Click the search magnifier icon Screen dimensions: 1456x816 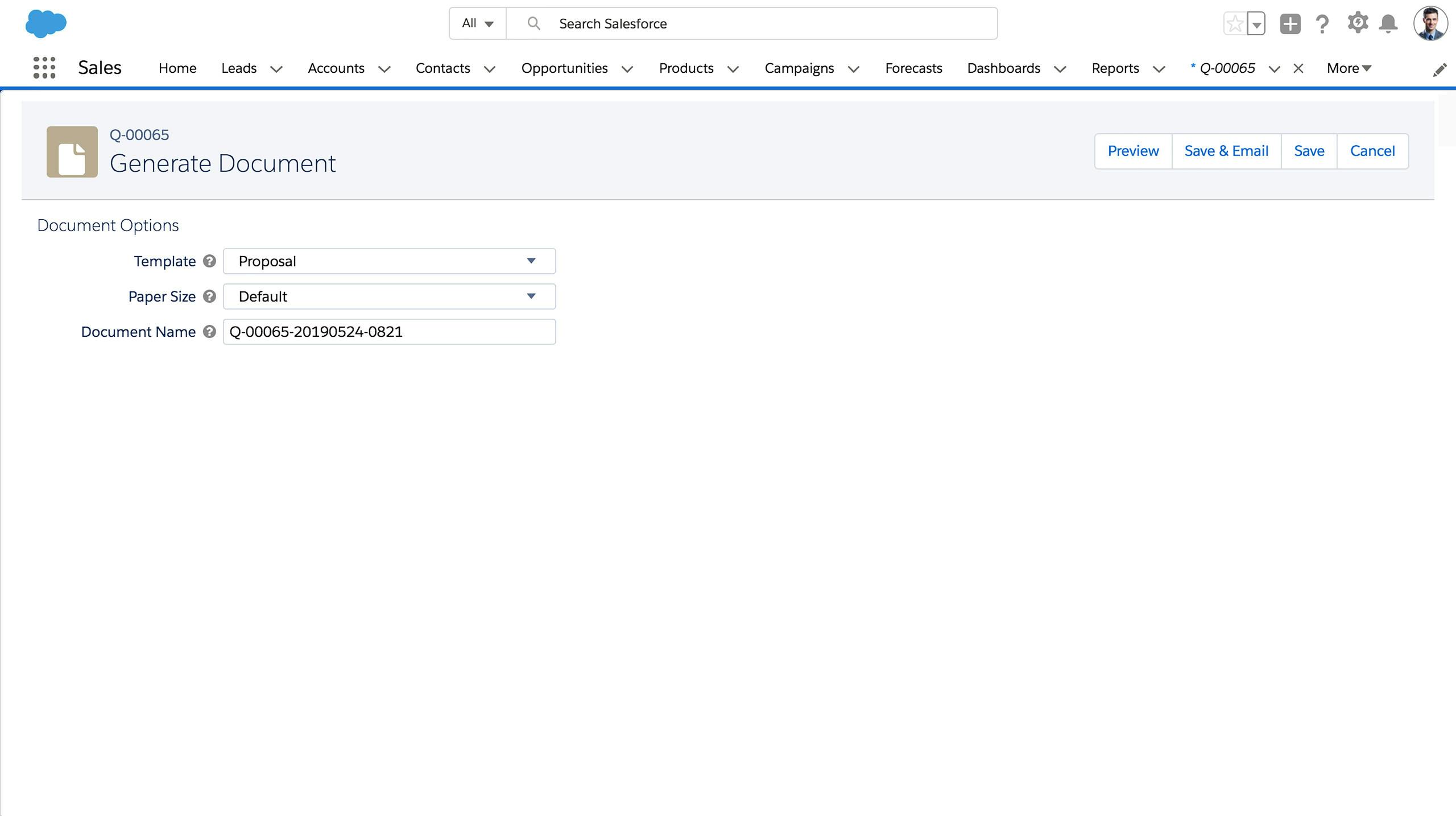pyautogui.click(x=533, y=23)
